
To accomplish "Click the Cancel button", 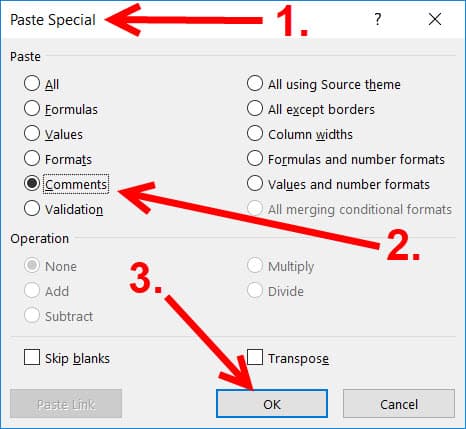I will tap(399, 404).
